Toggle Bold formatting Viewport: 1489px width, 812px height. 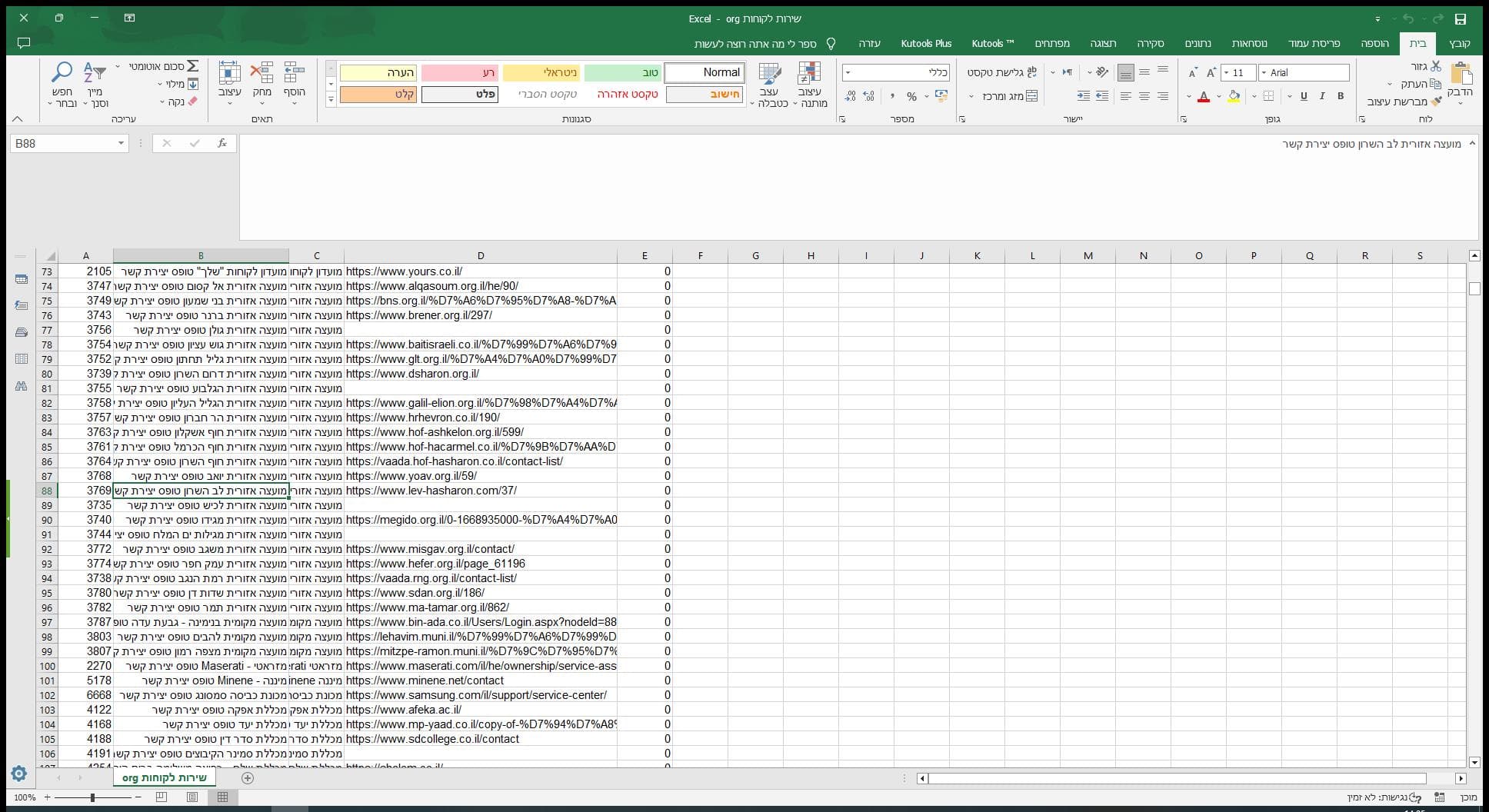[1341, 96]
